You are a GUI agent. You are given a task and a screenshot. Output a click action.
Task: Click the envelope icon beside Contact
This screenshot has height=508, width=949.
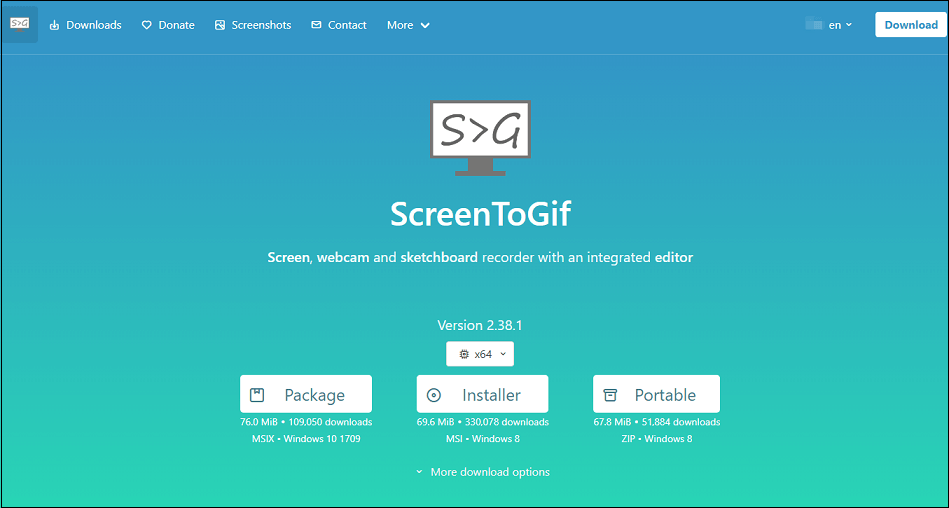point(317,25)
